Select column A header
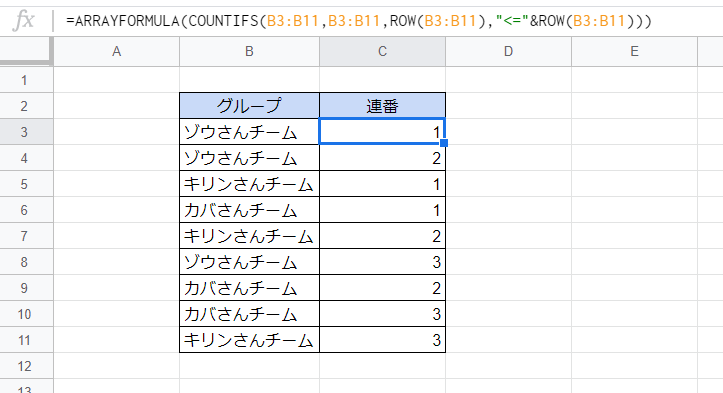This screenshot has width=723, height=393. point(117,51)
